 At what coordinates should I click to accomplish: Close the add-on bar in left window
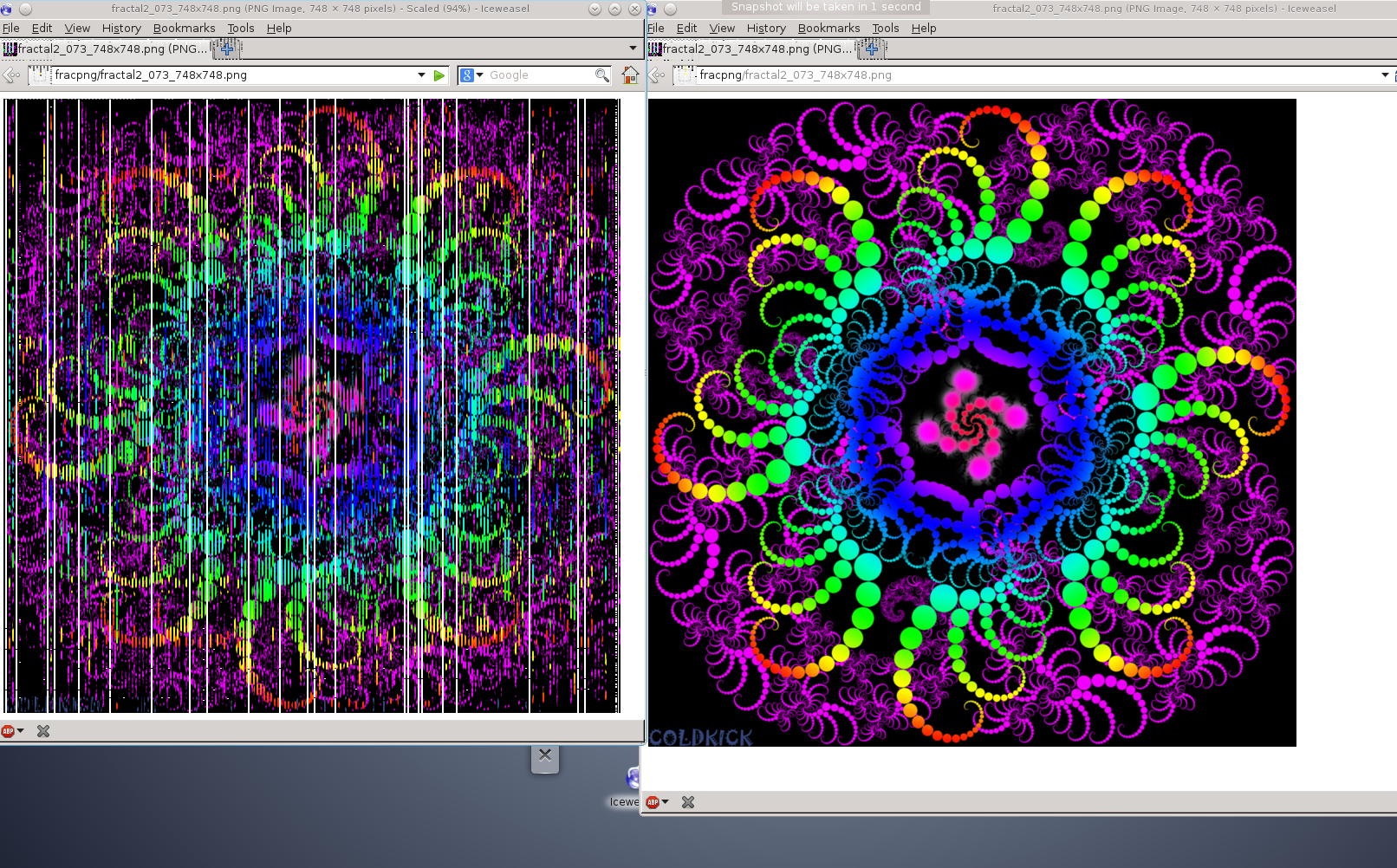[43, 731]
